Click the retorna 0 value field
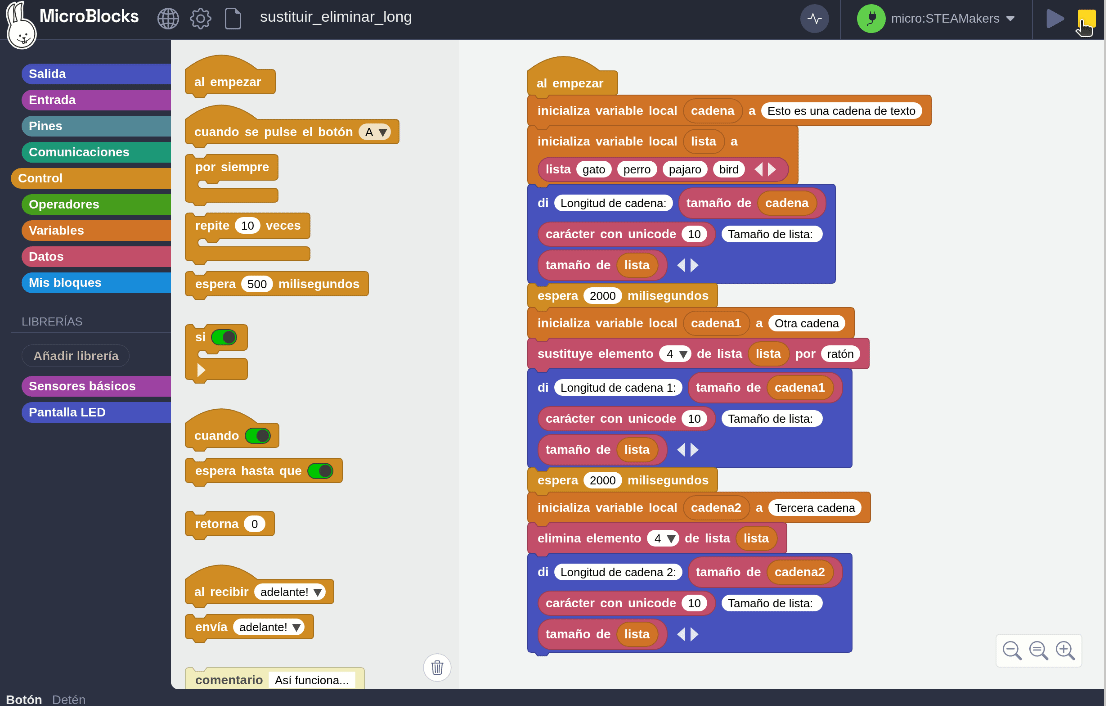 coord(255,524)
